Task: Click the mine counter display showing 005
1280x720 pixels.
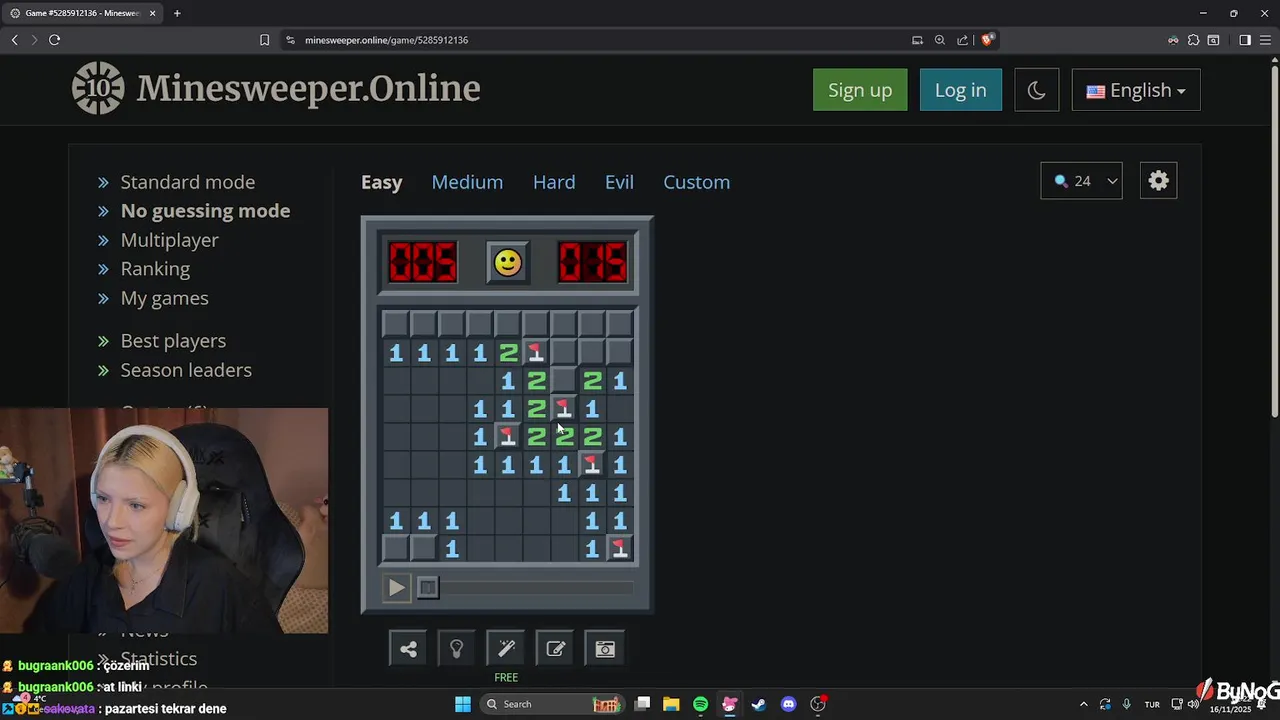Action: click(423, 262)
